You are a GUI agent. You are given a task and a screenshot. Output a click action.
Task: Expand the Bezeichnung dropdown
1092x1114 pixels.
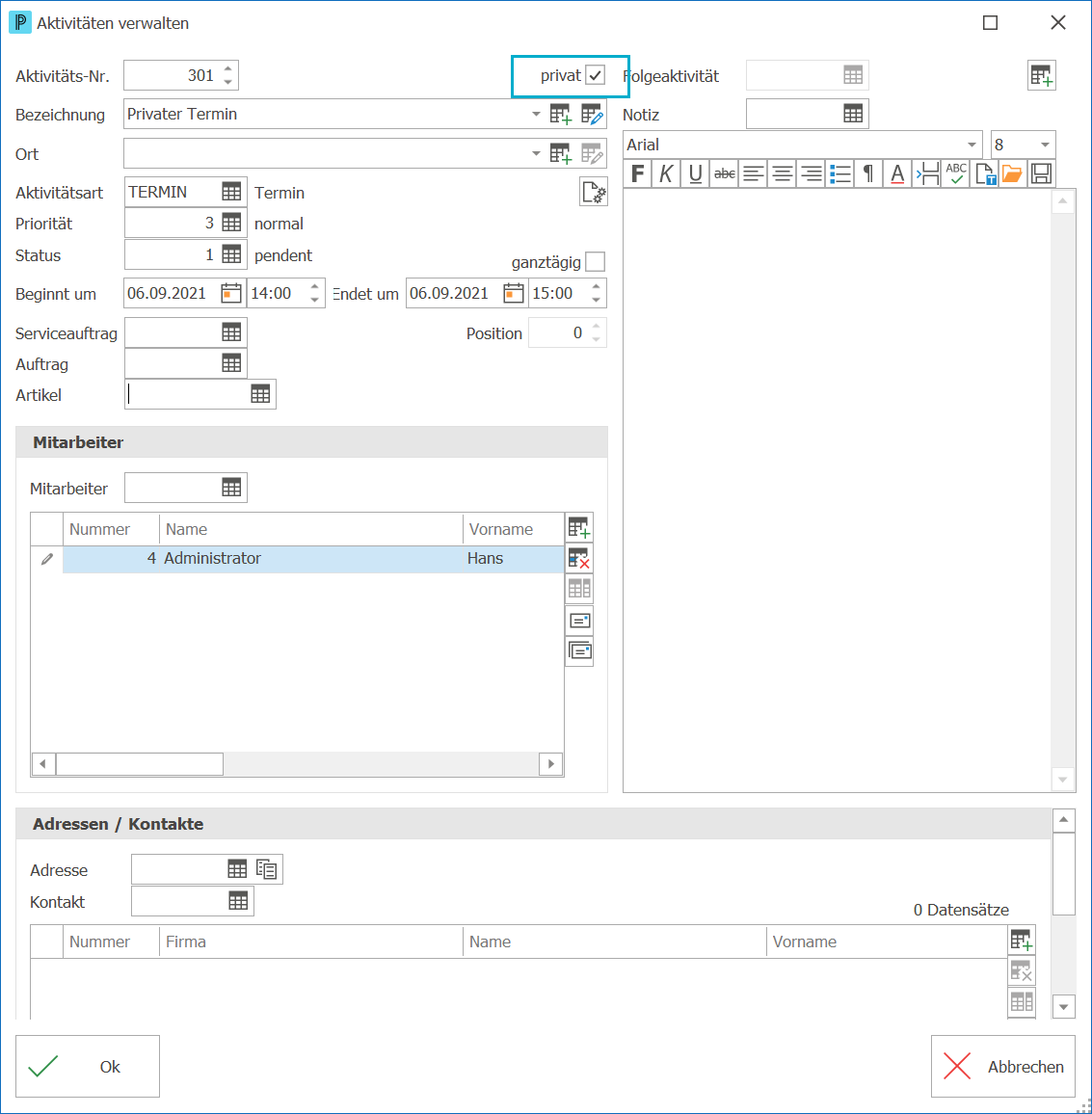tap(536, 115)
